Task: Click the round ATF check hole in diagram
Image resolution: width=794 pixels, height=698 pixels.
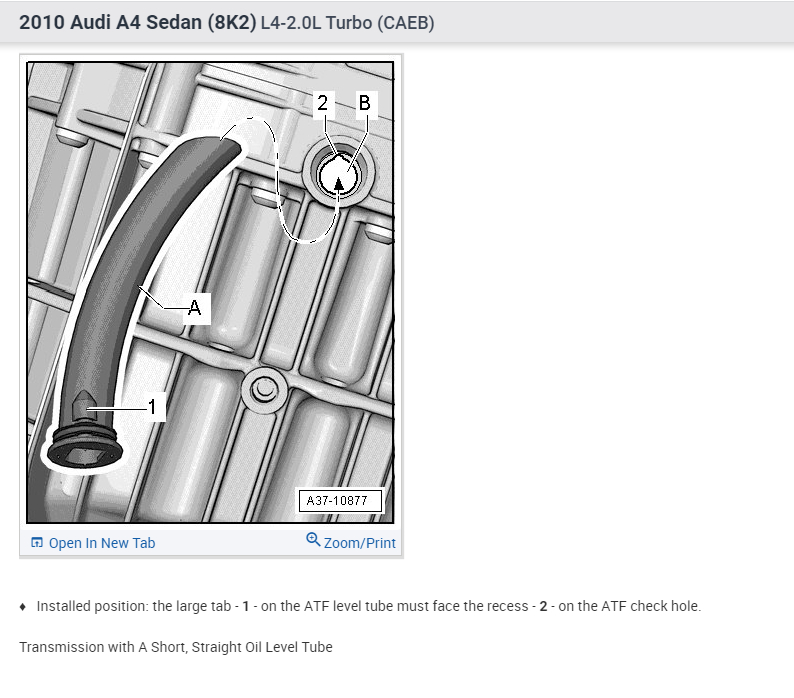Action: coord(339,175)
